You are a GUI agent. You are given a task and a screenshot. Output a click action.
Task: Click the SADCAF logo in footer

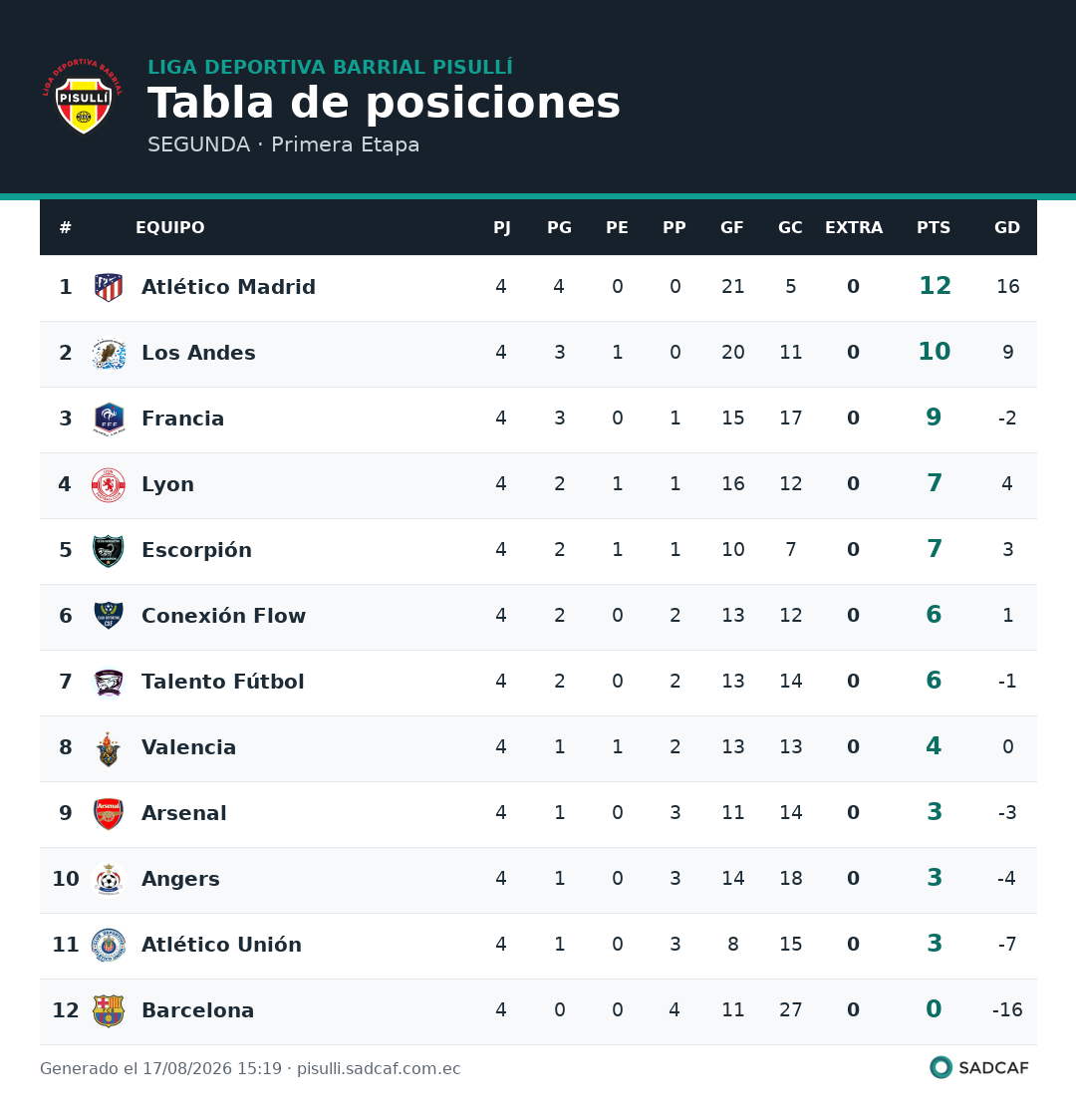pyautogui.click(x=979, y=1068)
